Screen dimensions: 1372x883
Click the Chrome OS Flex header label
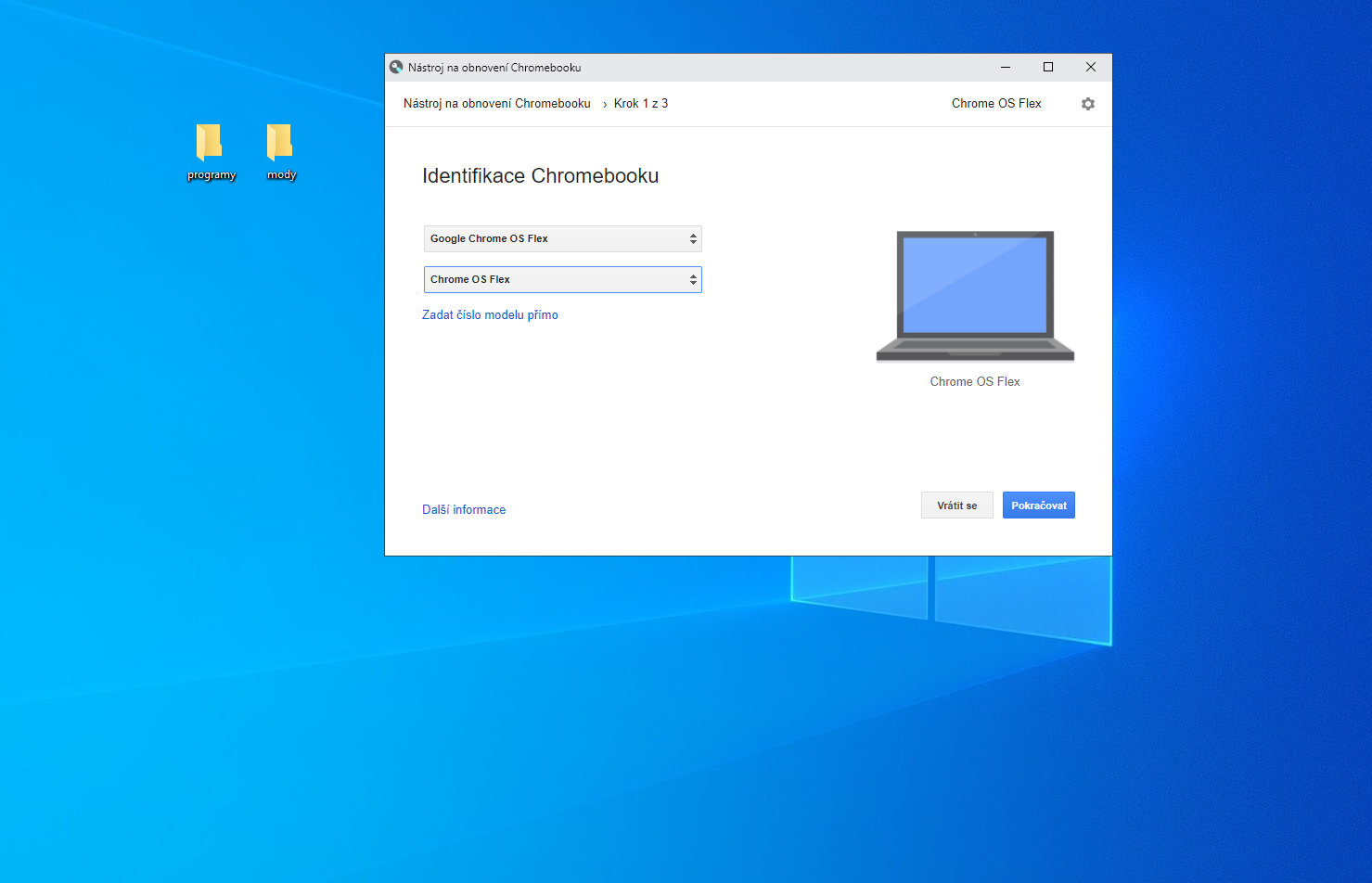[x=996, y=104]
